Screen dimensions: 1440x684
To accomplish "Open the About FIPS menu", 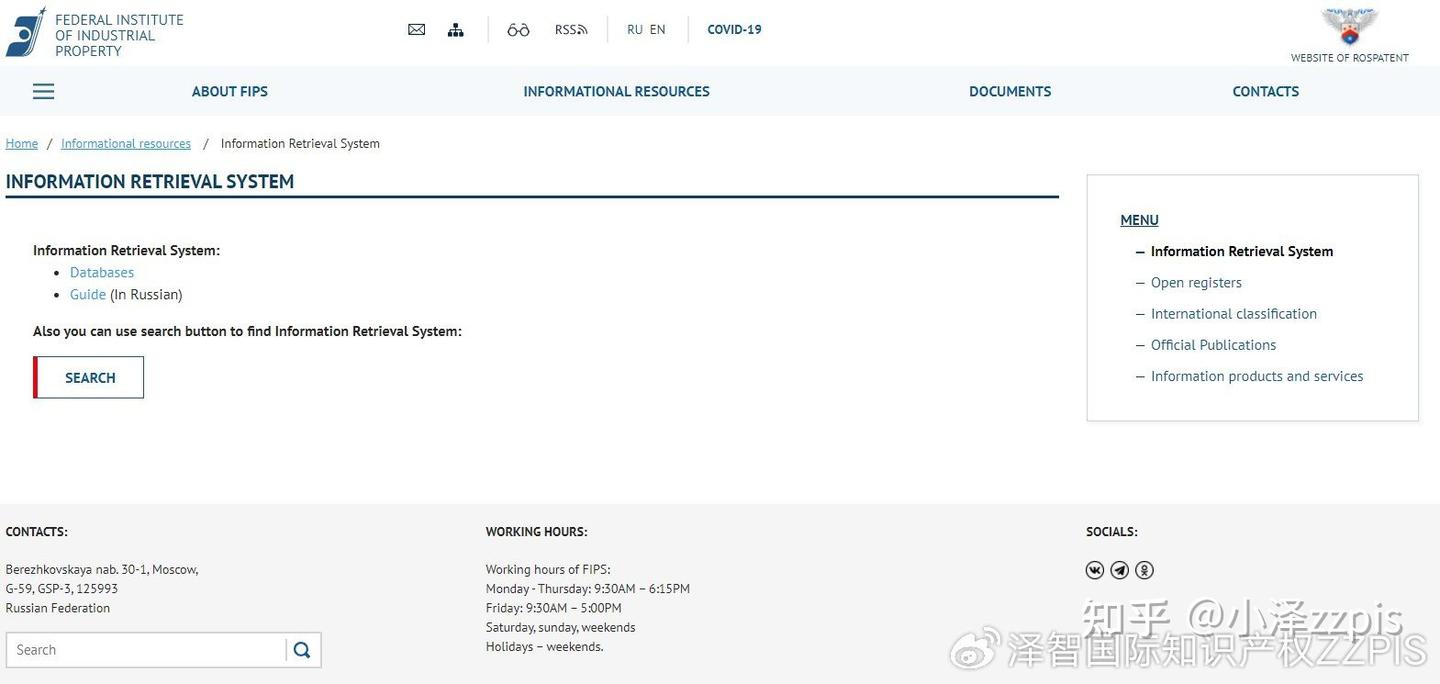I will point(230,91).
